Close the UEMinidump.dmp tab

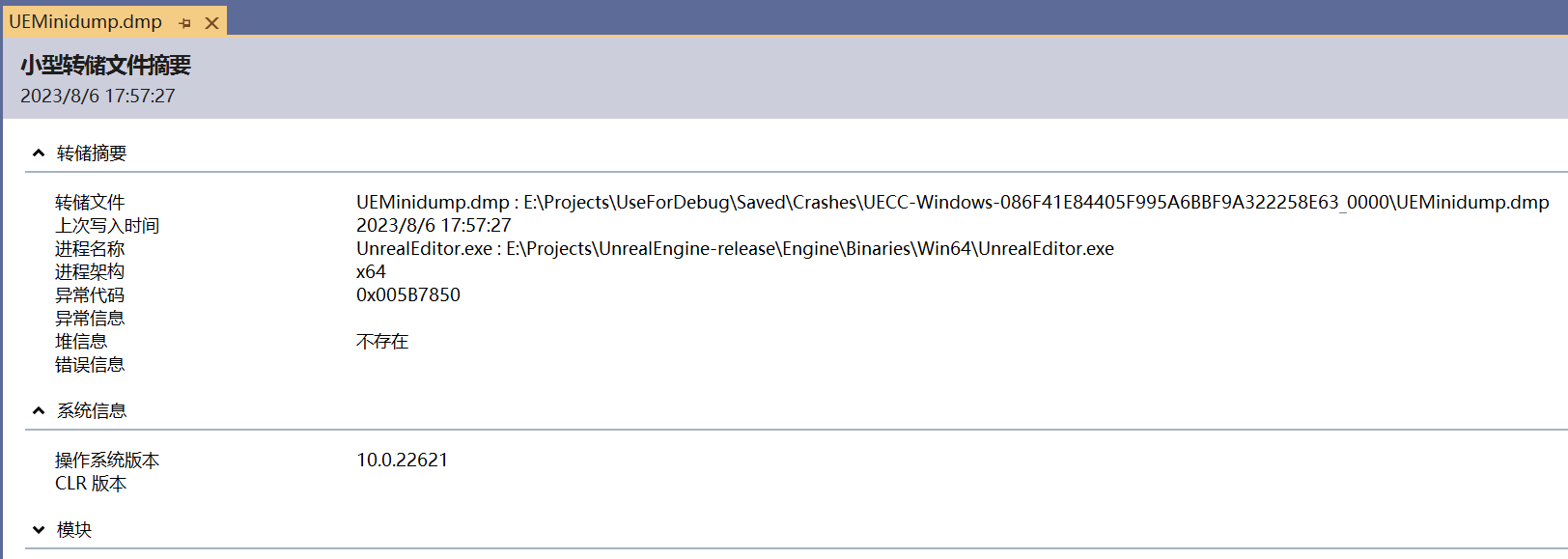click(x=211, y=22)
